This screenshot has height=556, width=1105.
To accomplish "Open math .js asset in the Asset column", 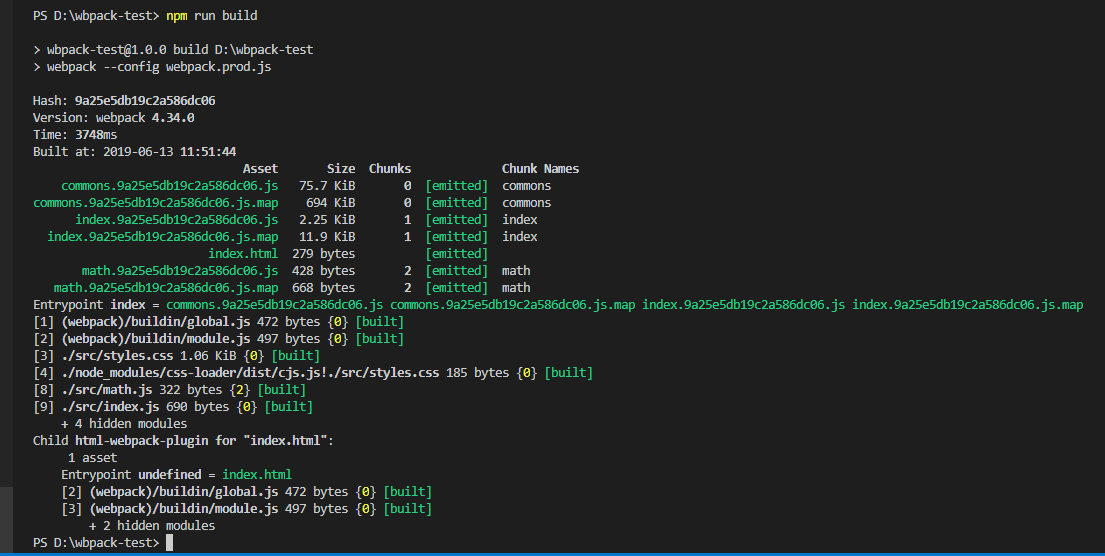I will pos(180,271).
